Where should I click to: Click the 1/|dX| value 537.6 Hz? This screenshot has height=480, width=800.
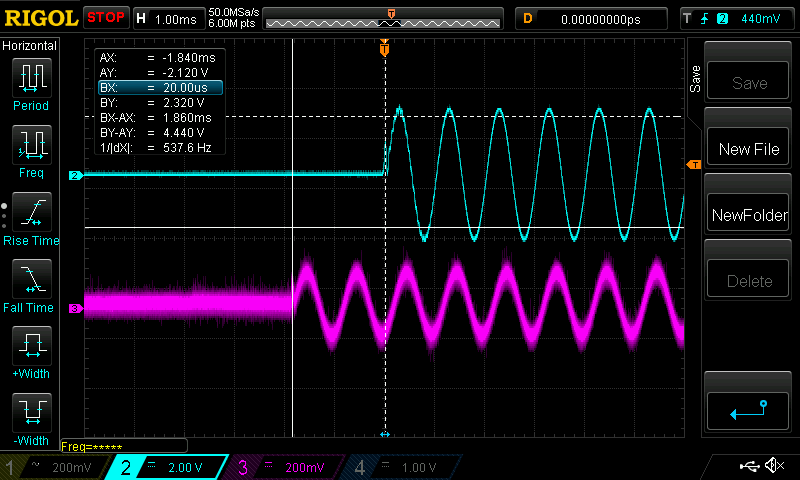187,147
